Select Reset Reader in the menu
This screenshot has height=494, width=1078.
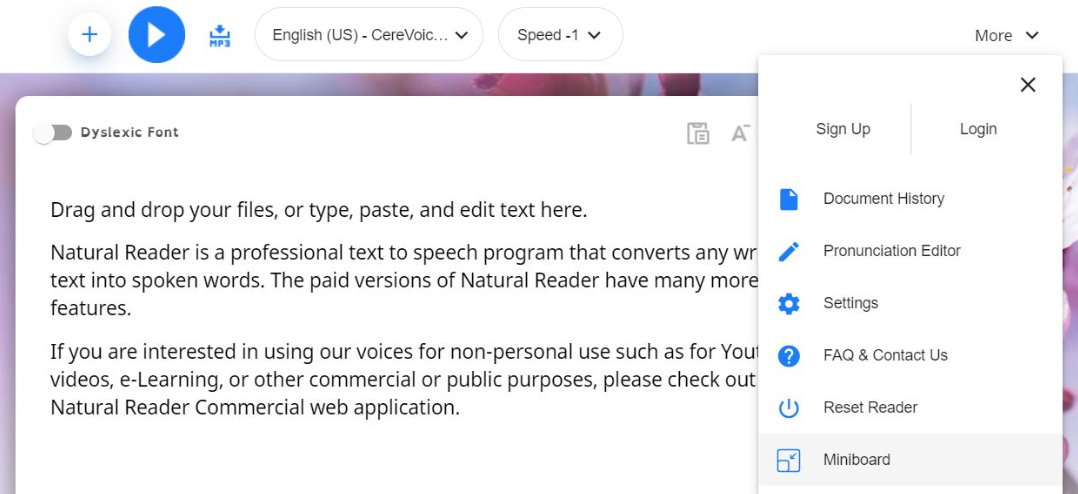(910, 408)
